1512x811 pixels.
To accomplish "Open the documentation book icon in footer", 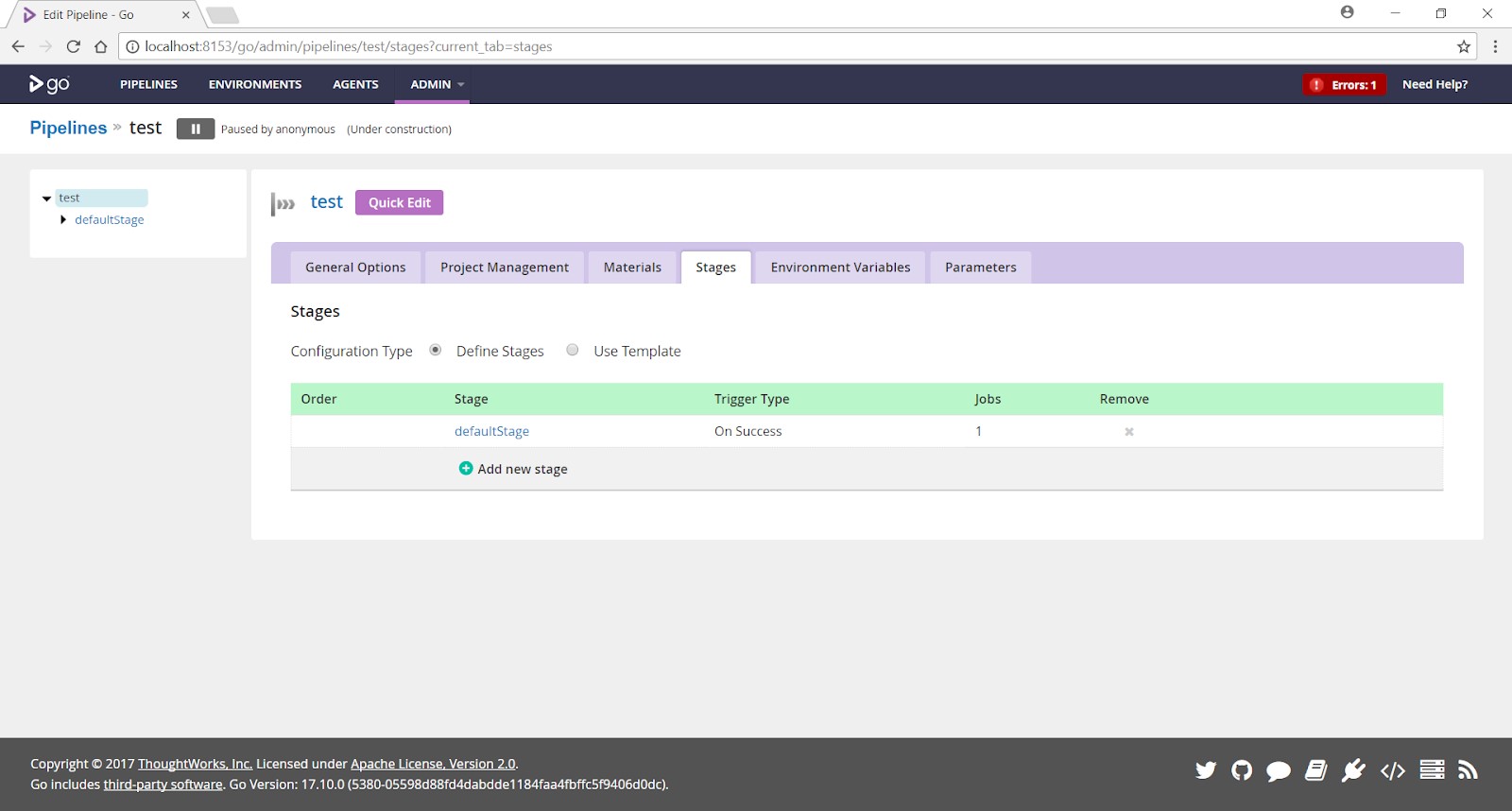I will tap(1315, 770).
